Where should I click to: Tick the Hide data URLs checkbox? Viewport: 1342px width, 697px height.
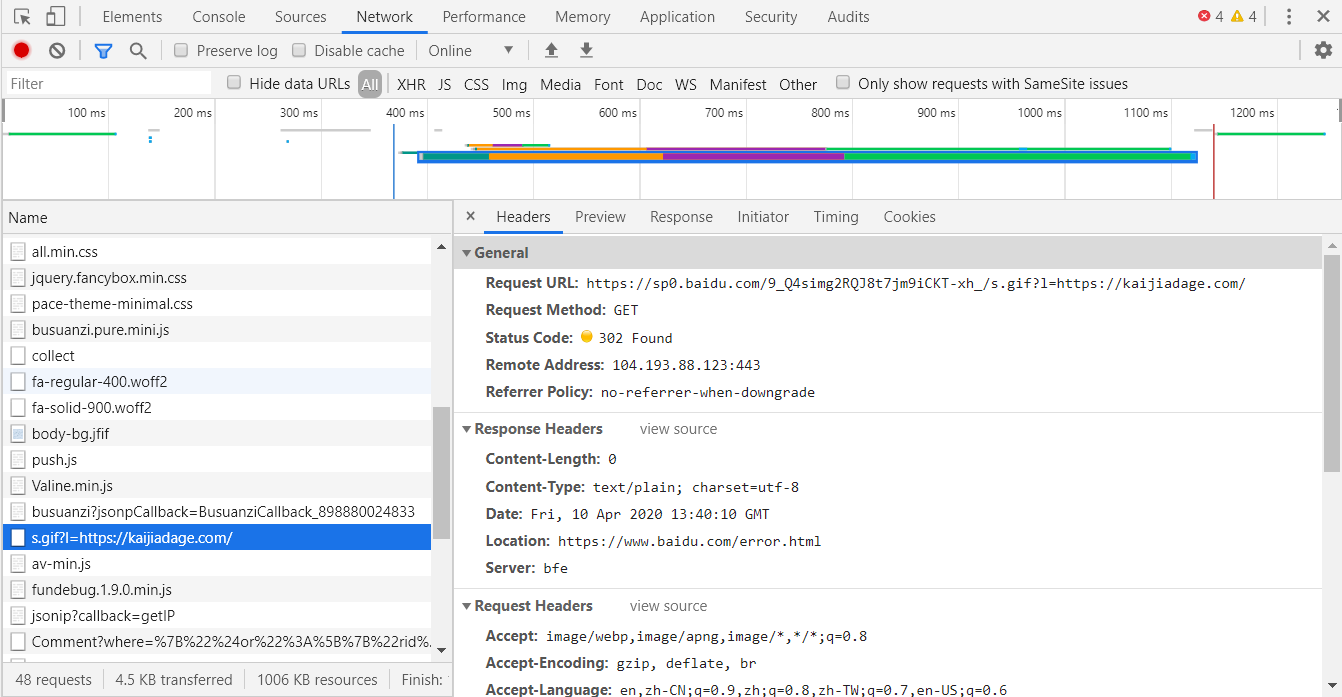click(234, 83)
